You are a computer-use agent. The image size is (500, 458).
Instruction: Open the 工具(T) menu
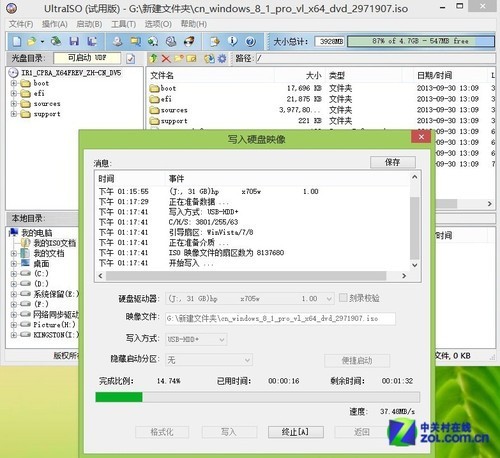[123, 24]
